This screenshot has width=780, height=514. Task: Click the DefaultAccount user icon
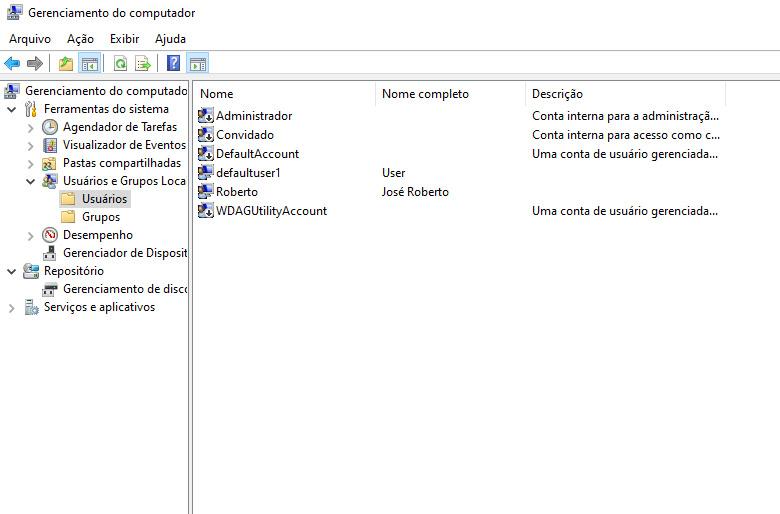pyautogui.click(x=205, y=153)
